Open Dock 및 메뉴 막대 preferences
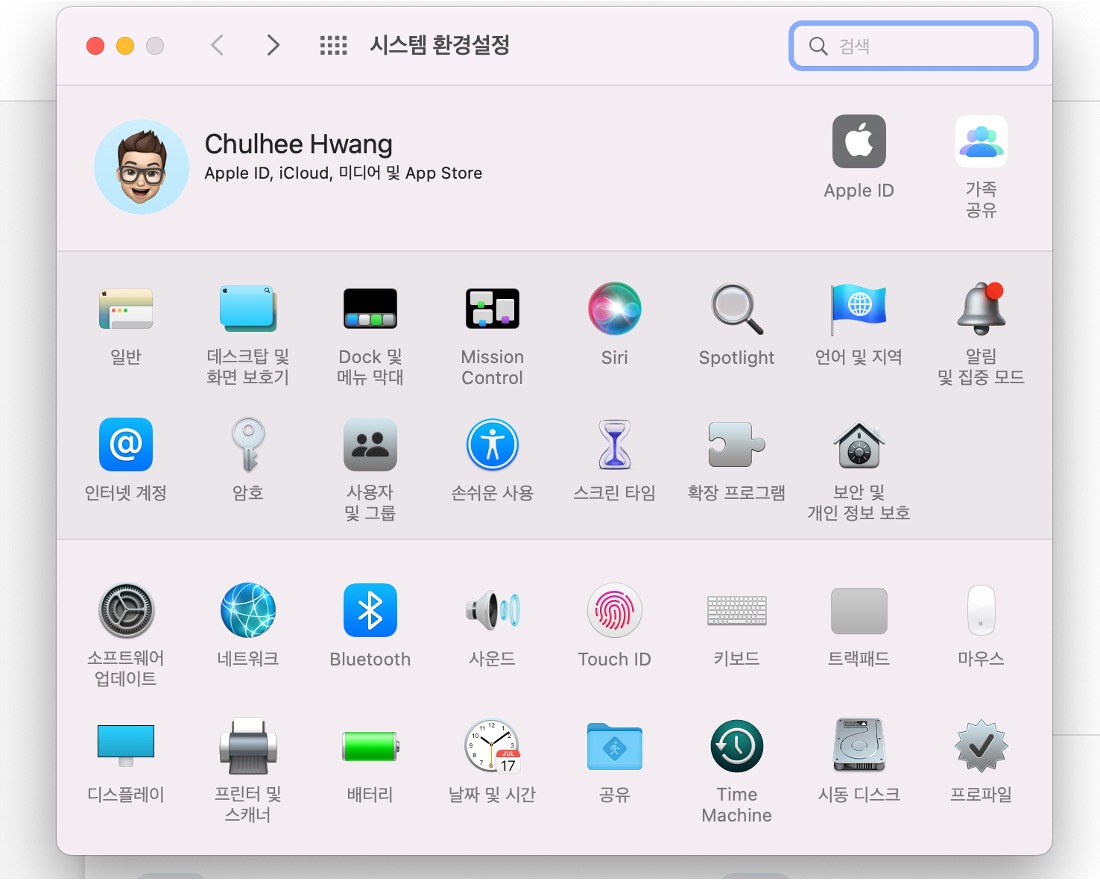 (370, 309)
